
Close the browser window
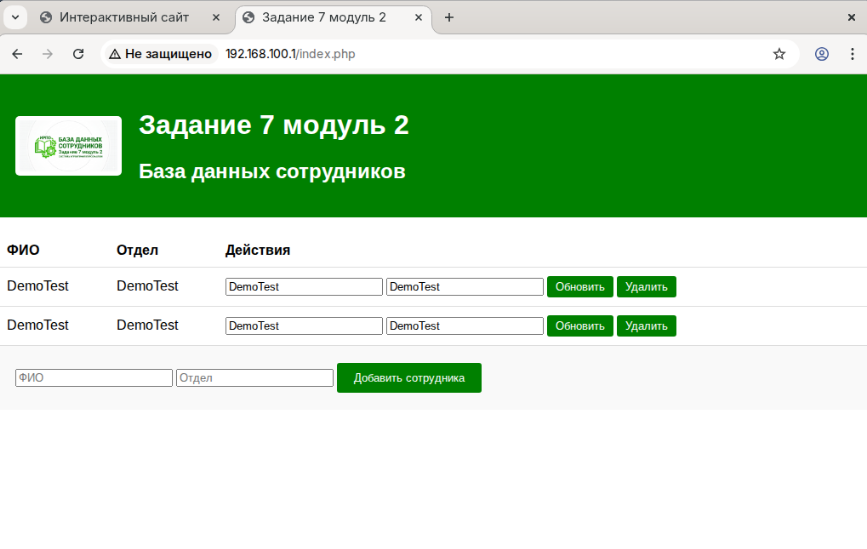point(852,18)
